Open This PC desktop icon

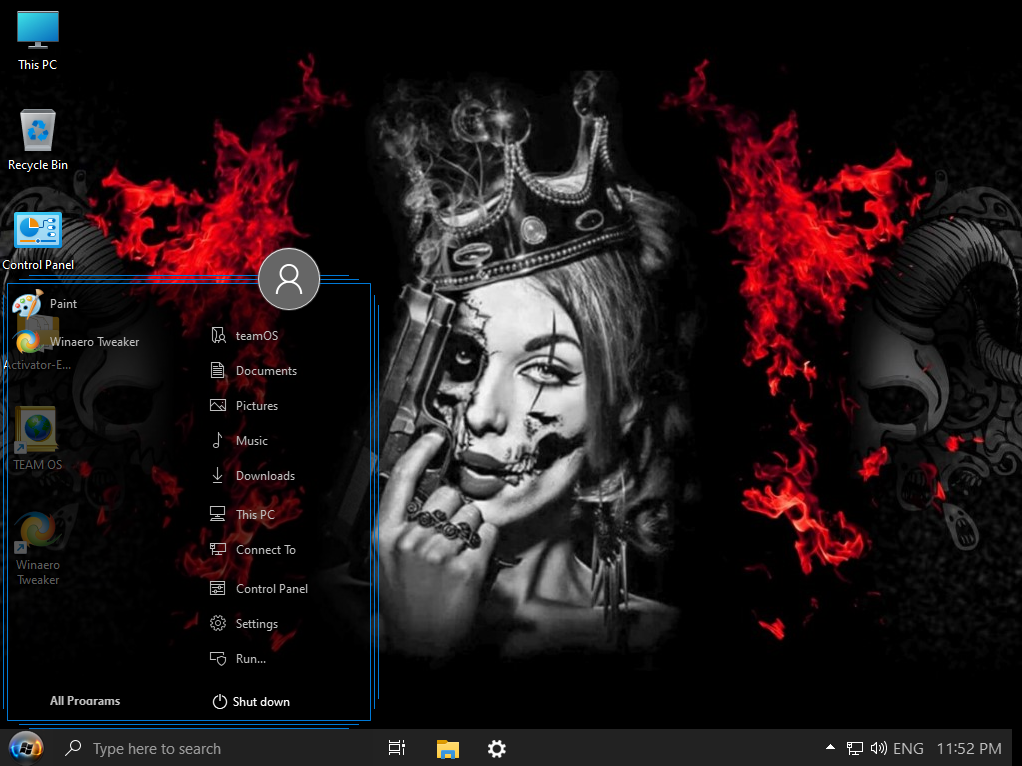pyautogui.click(x=38, y=40)
